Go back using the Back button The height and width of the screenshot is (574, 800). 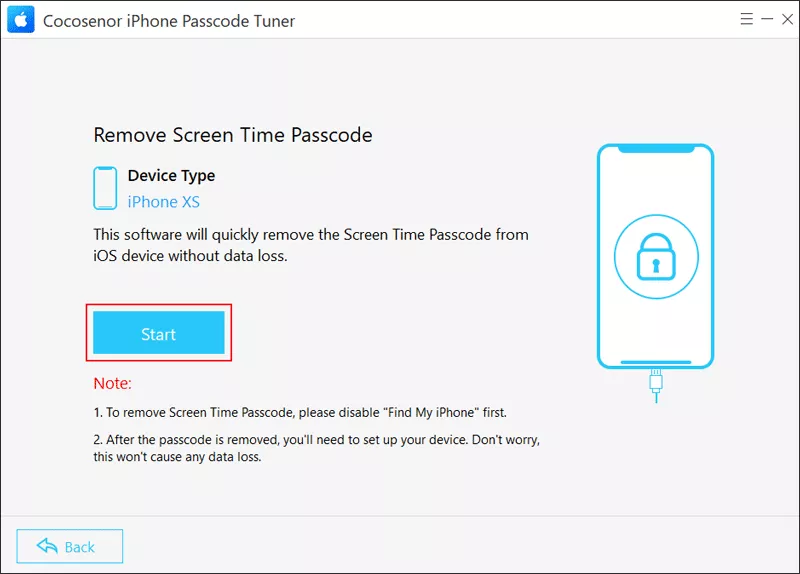click(69, 546)
